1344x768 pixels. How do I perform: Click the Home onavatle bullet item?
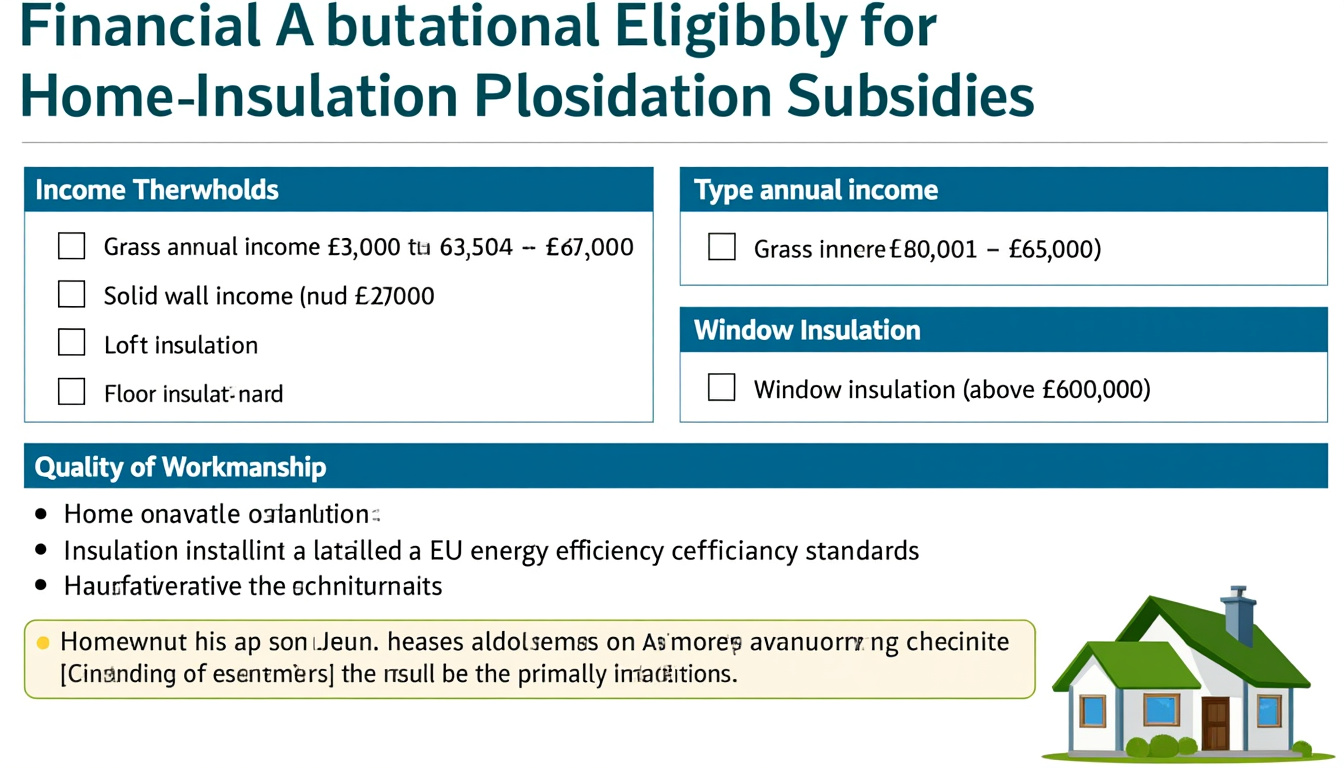pyautogui.click(x=221, y=514)
